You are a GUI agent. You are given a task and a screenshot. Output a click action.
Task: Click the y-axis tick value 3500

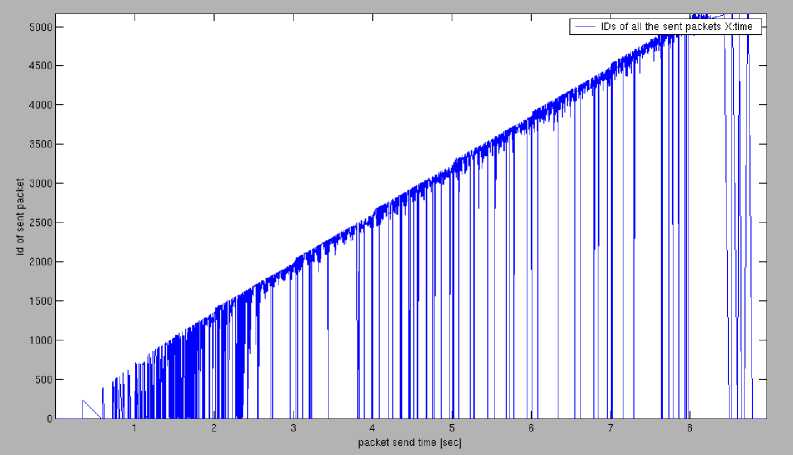[40, 144]
